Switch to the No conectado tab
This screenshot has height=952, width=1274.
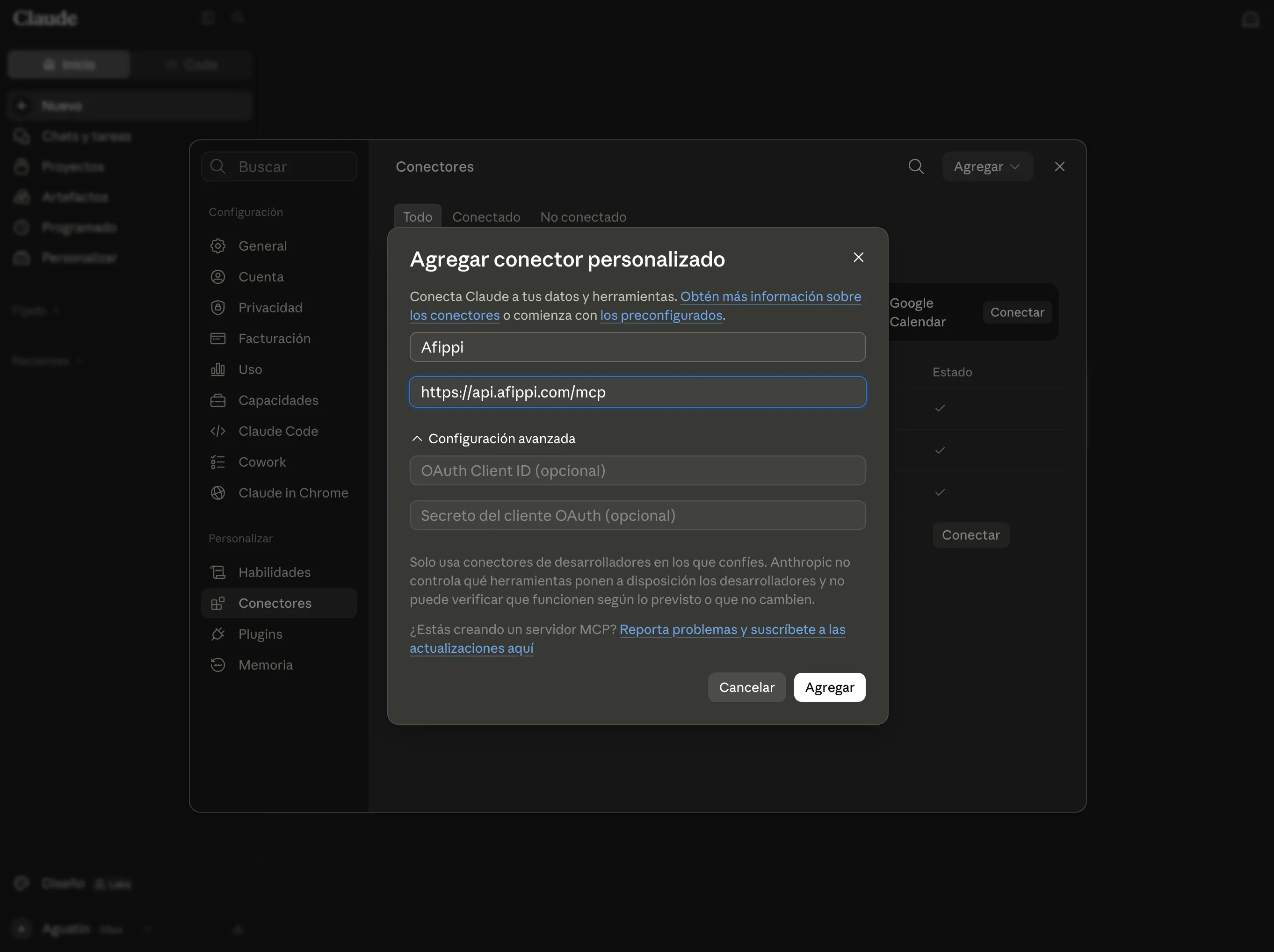click(583, 217)
